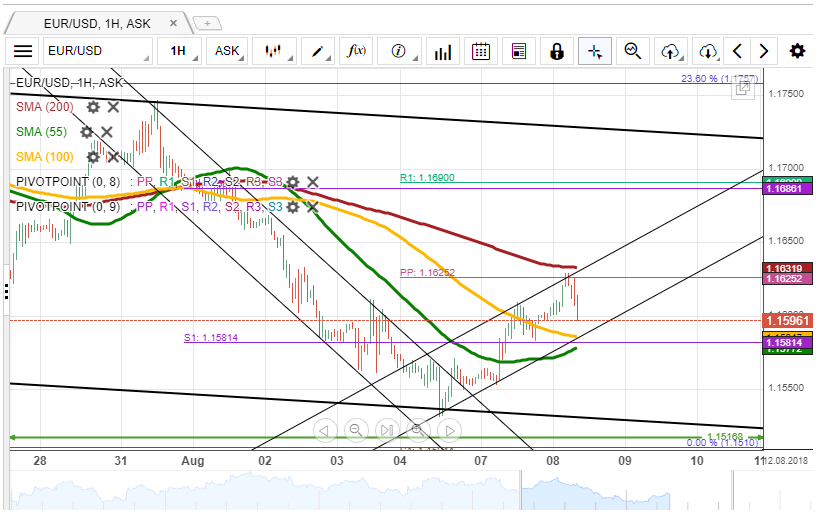Add a new chart tab
Image resolution: width=816 pixels, height=514 pixels.
[x=207, y=22]
